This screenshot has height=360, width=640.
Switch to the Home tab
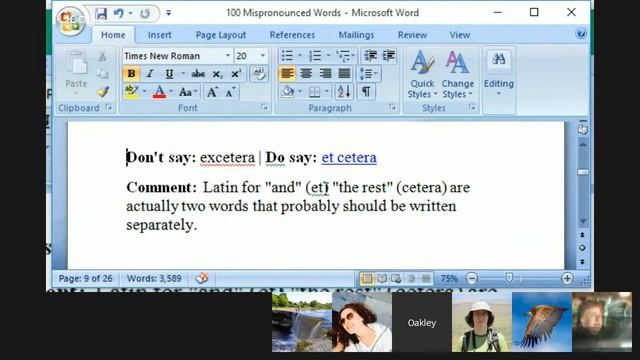[113, 35]
